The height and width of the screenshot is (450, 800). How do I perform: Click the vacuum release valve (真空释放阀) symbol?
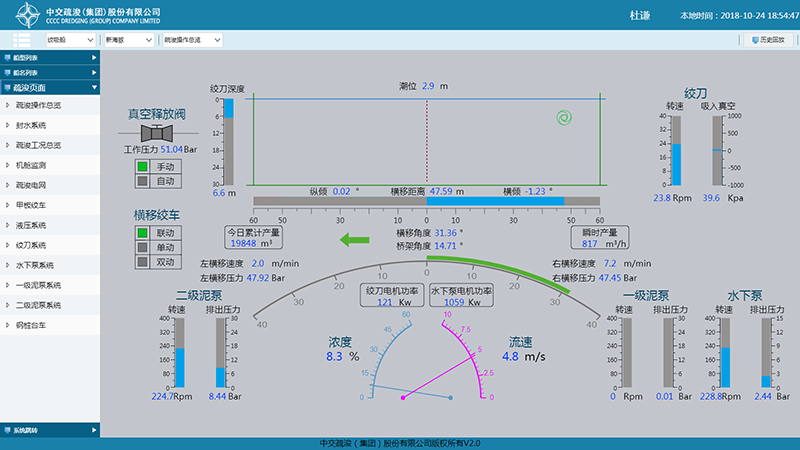click(155, 132)
